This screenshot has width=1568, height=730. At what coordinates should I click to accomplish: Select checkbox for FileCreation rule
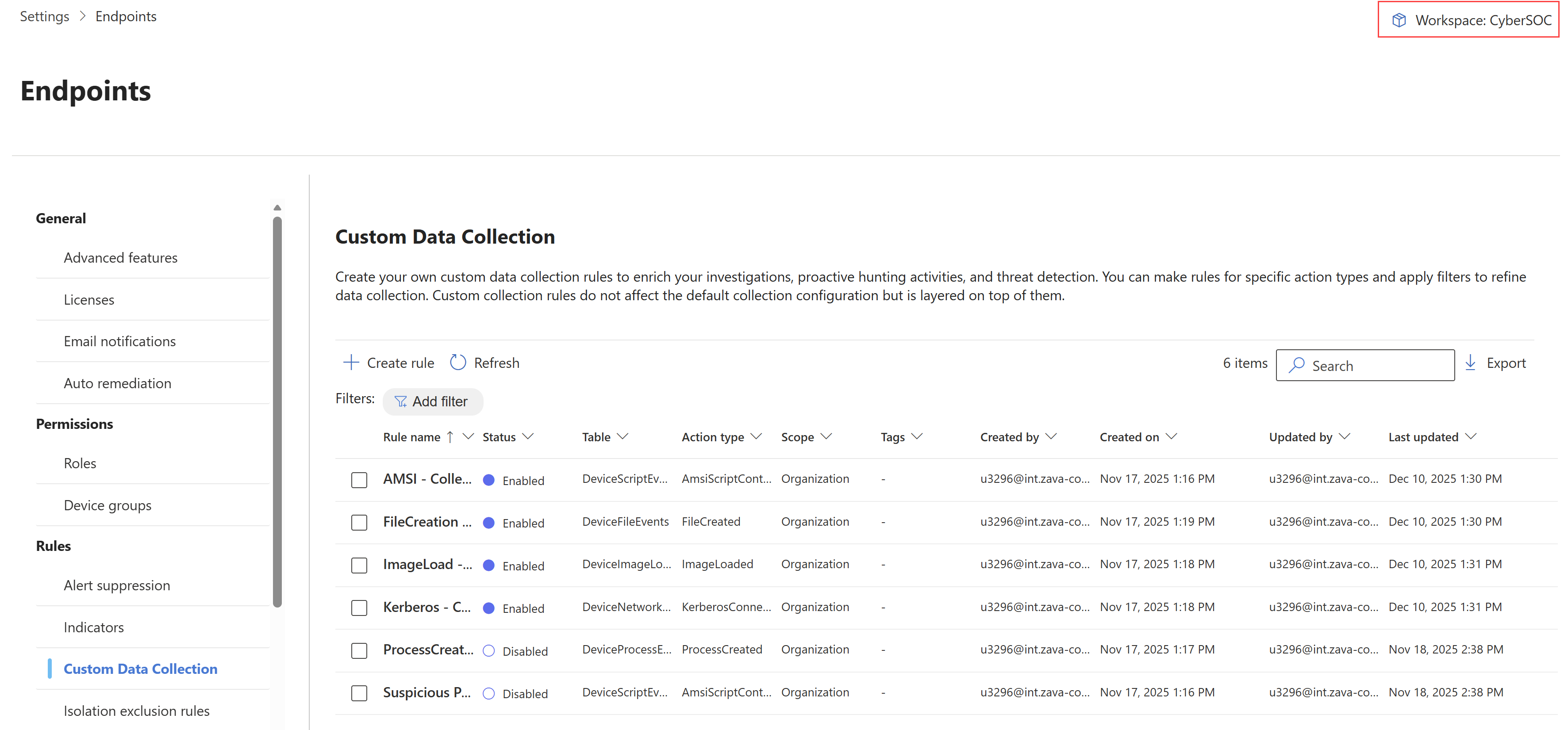pos(359,523)
